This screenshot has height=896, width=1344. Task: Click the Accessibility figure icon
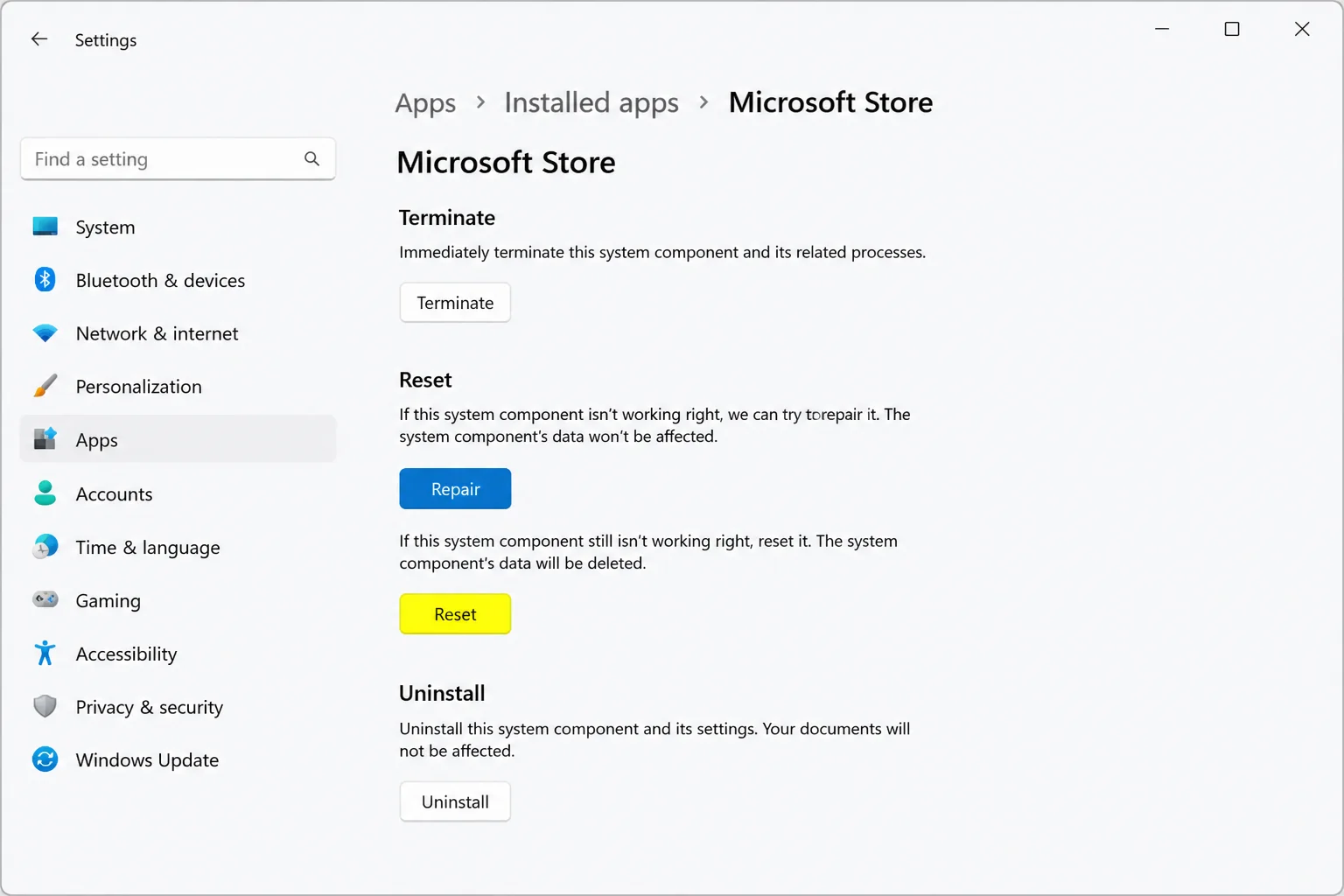coord(45,653)
